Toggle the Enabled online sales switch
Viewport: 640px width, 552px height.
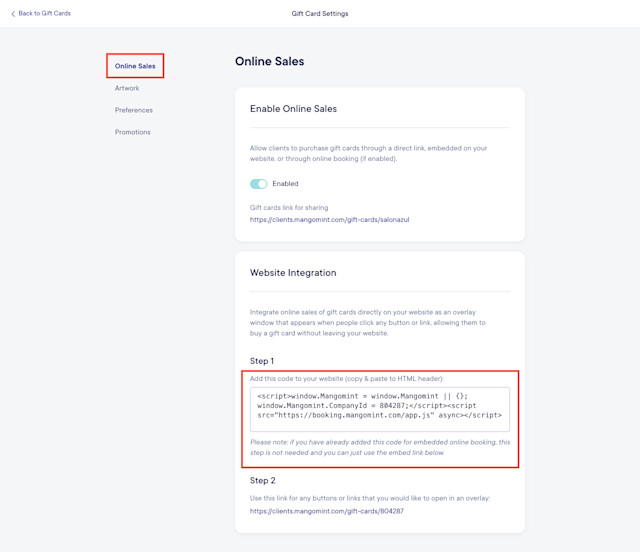[x=259, y=184]
